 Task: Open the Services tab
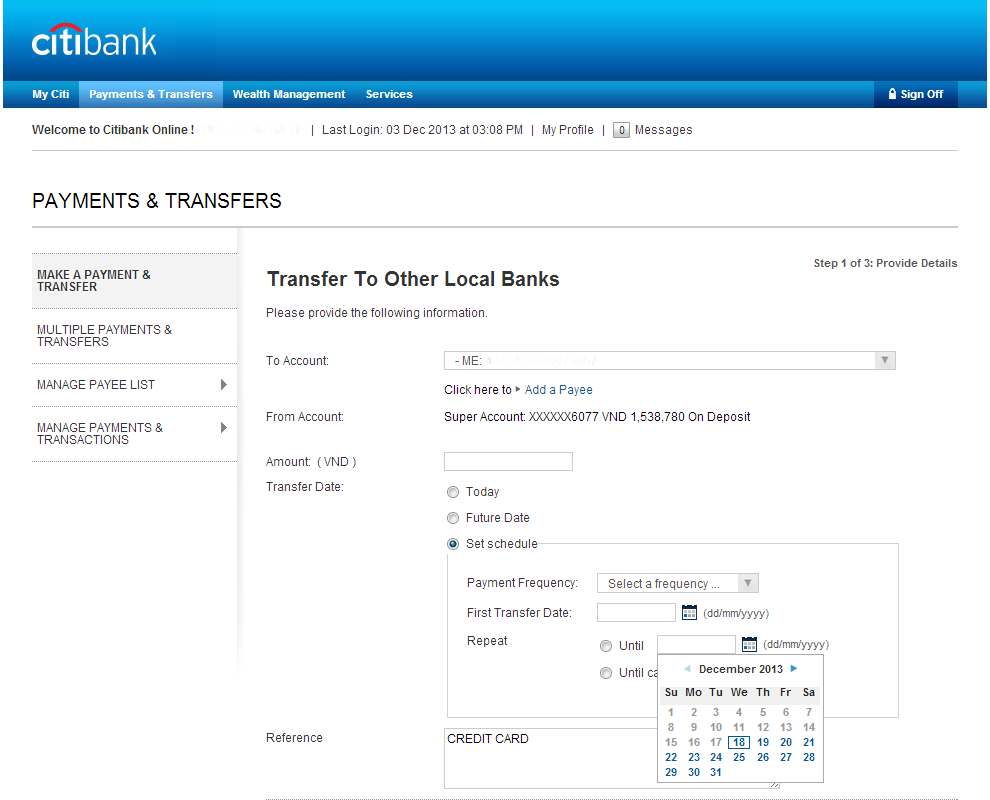coord(389,94)
